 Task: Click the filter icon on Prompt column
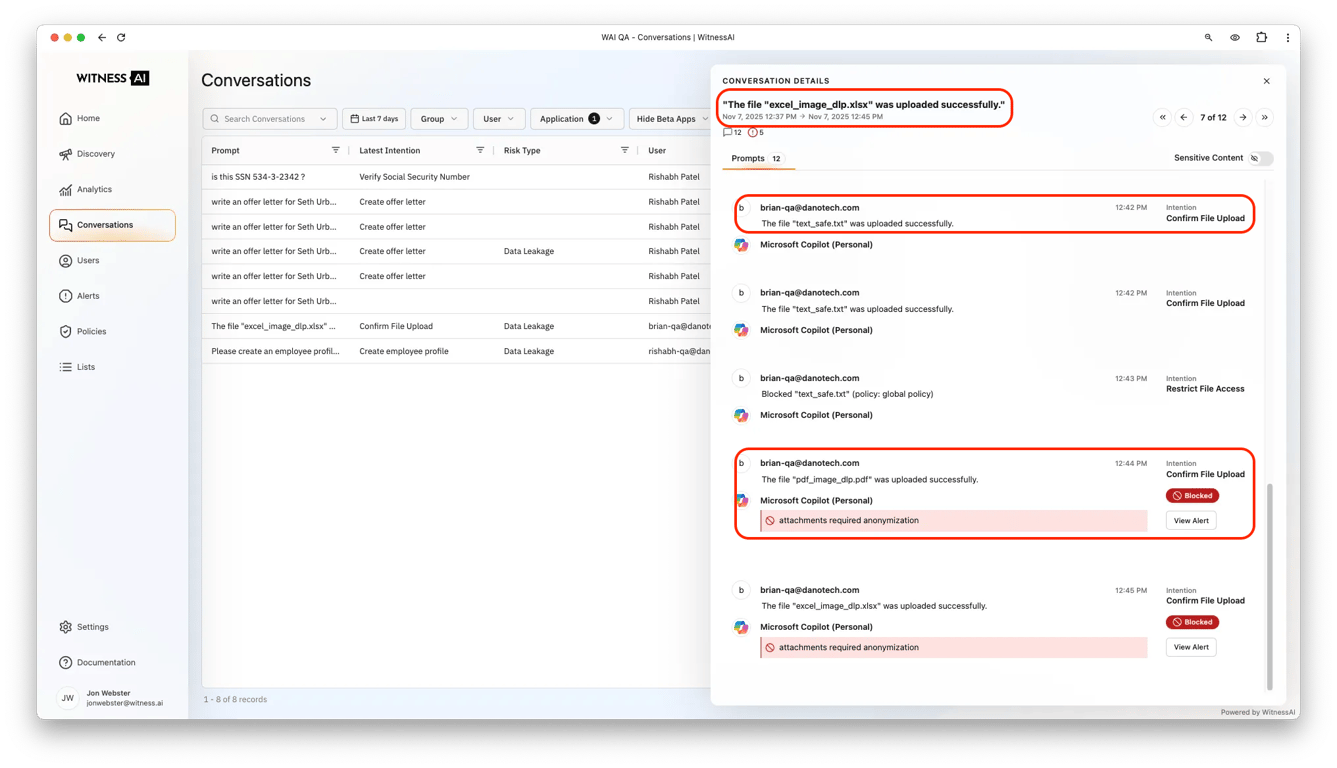click(x=336, y=151)
